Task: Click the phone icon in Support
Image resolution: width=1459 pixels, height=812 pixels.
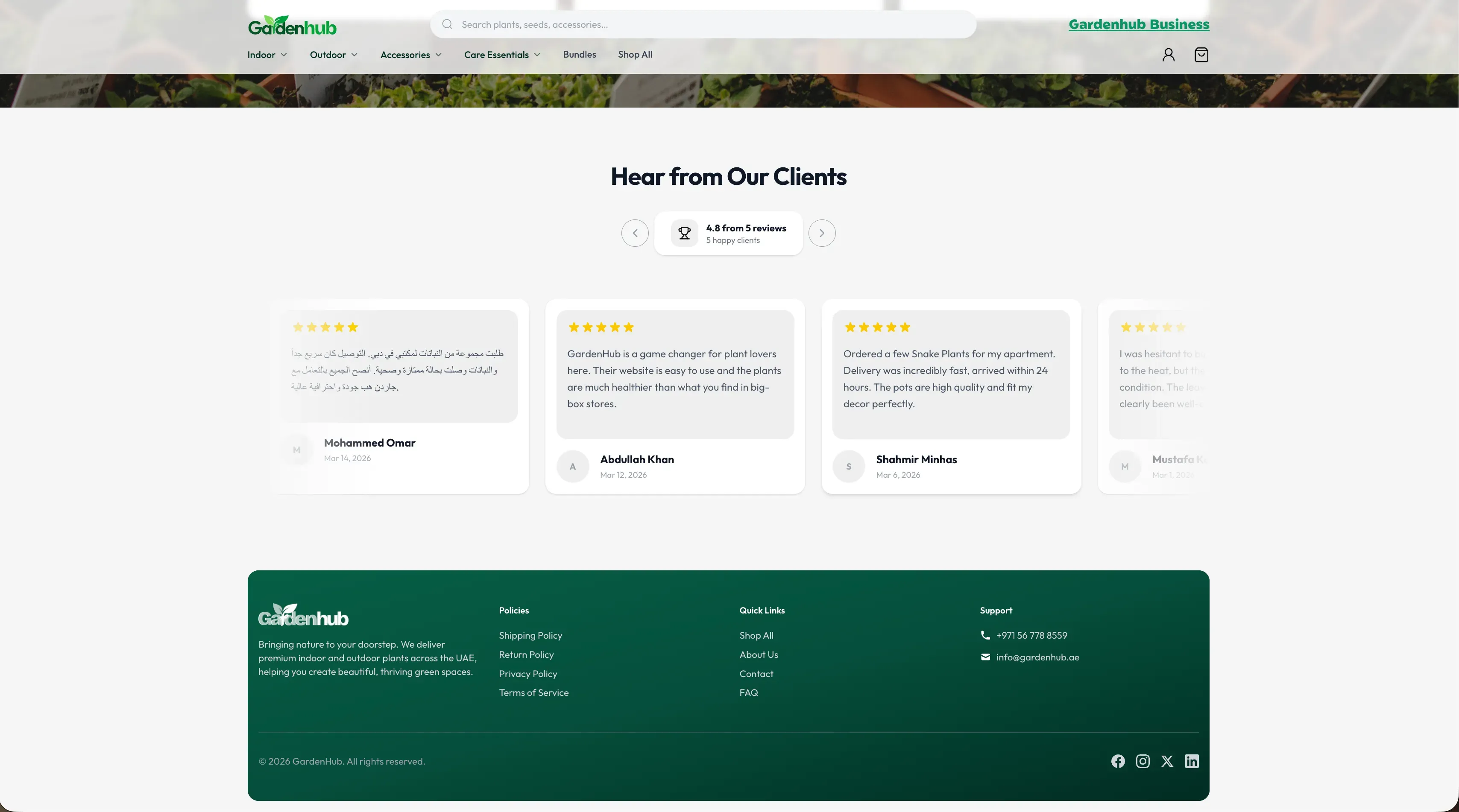Action: pyautogui.click(x=985, y=635)
